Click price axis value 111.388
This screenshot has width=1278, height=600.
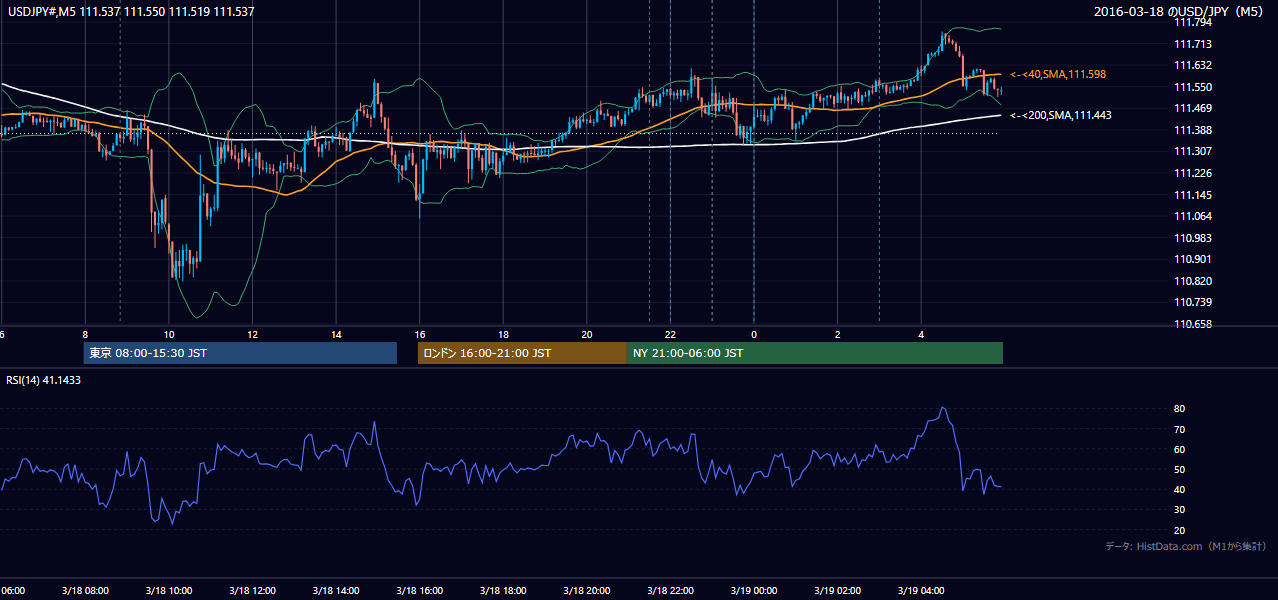[1192, 130]
